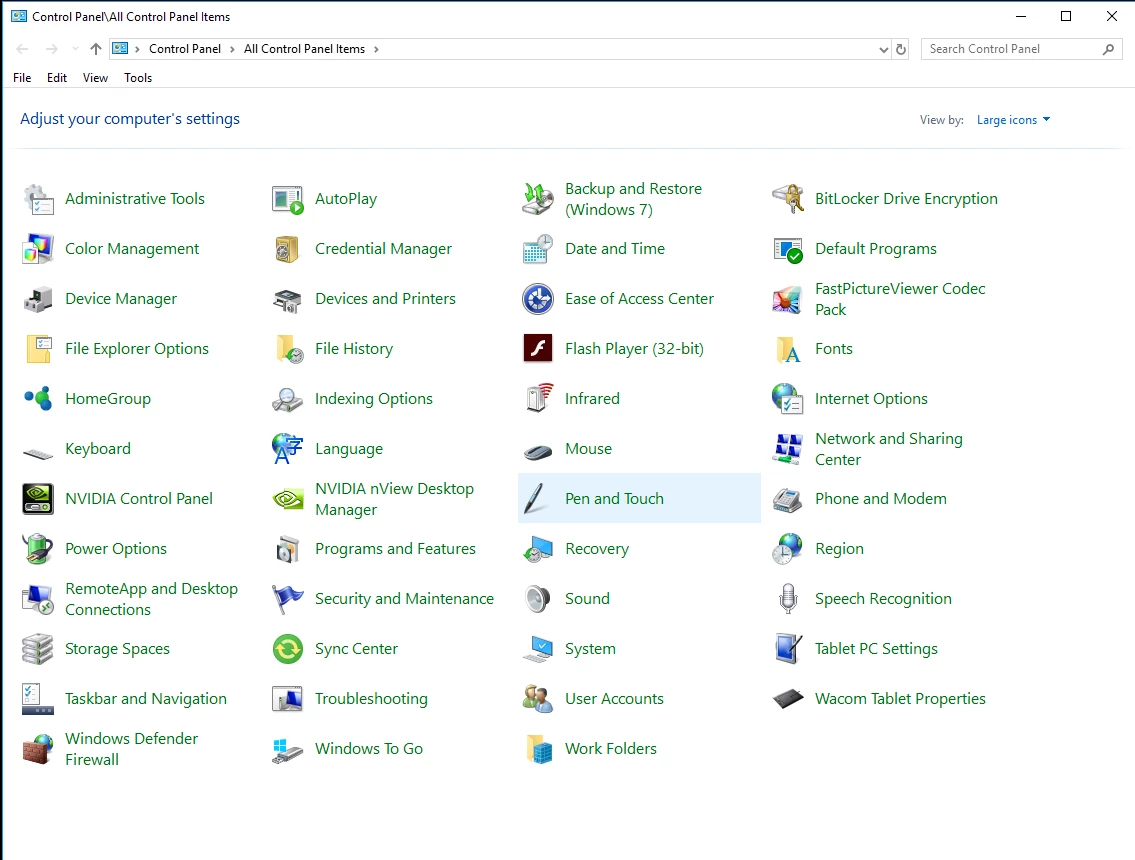This screenshot has height=860, width=1135.
Task: Click the Color Management icon
Action: pos(38,249)
